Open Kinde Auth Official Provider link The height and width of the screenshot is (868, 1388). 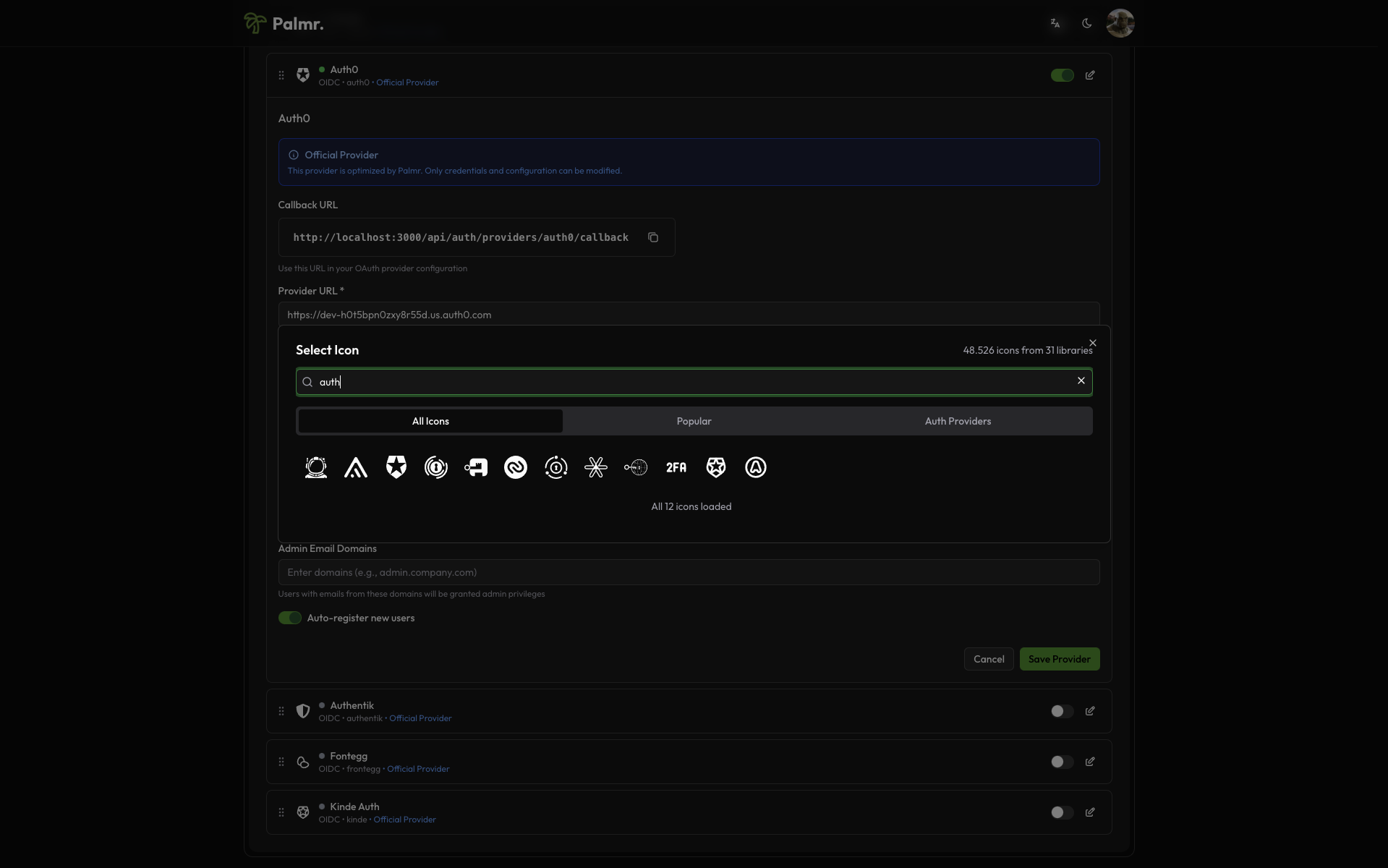tap(405, 820)
